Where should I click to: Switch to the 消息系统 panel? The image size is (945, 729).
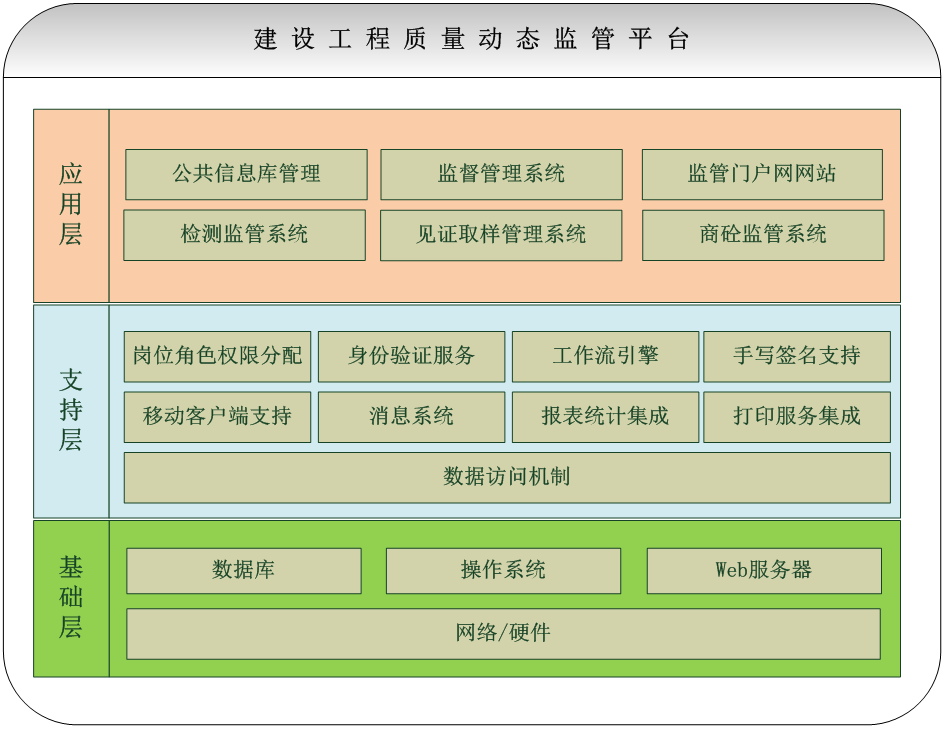(411, 417)
